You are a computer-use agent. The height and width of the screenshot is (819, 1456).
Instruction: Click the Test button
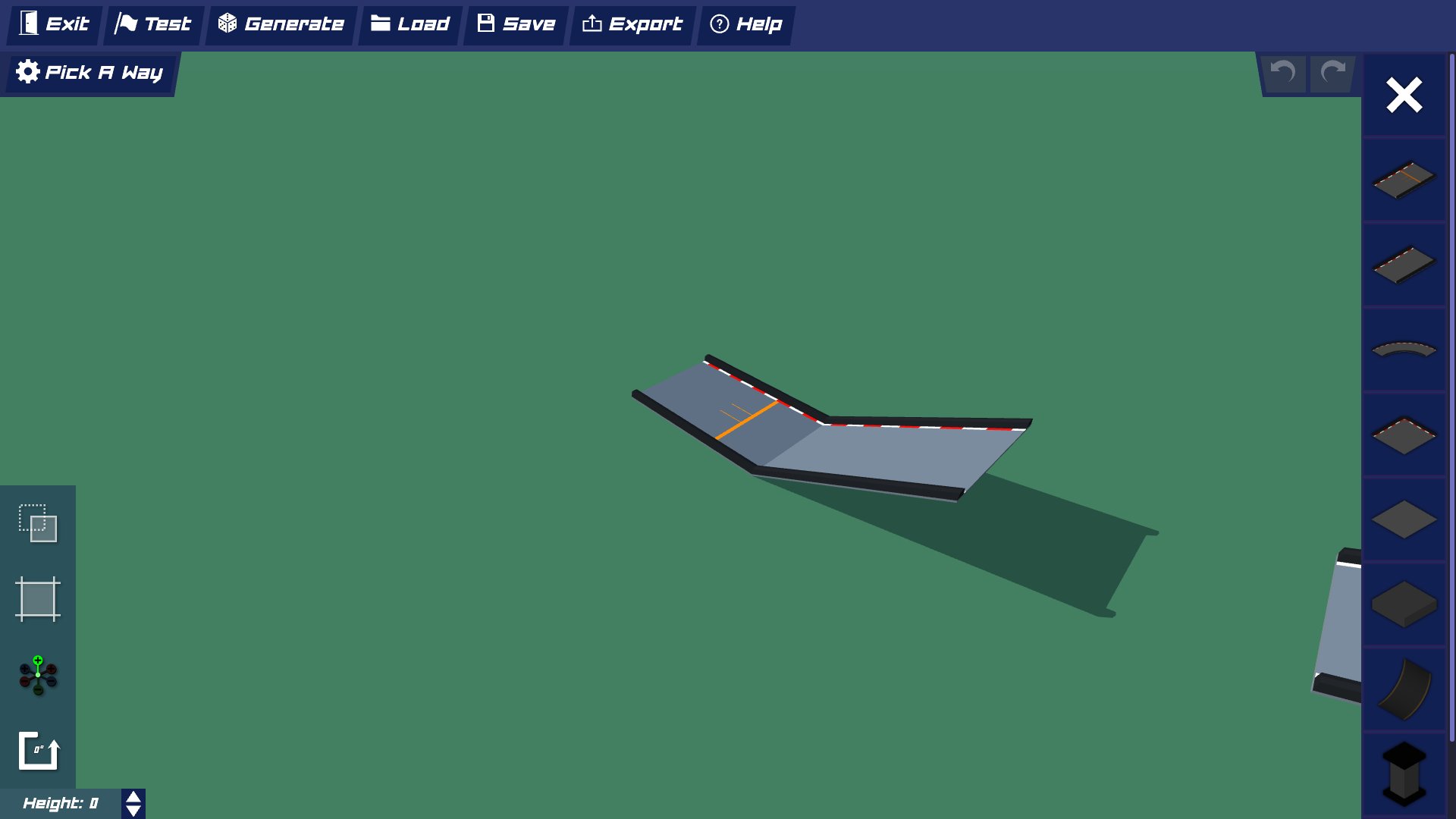click(153, 24)
